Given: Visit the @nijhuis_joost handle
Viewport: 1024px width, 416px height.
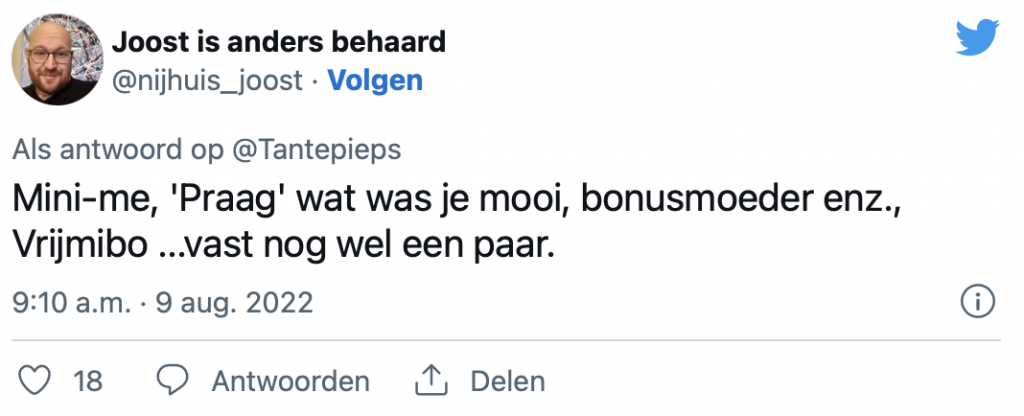Looking at the screenshot, I should 207,80.
